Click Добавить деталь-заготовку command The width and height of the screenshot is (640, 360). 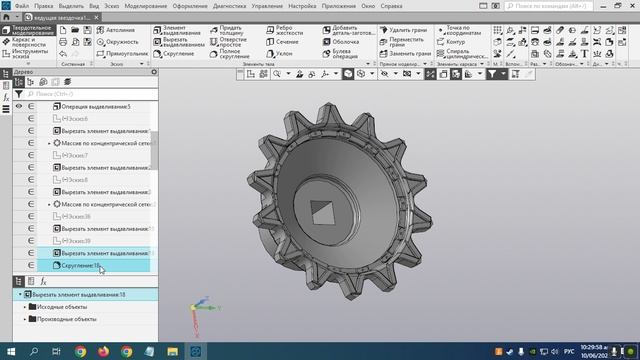click(348, 30)
